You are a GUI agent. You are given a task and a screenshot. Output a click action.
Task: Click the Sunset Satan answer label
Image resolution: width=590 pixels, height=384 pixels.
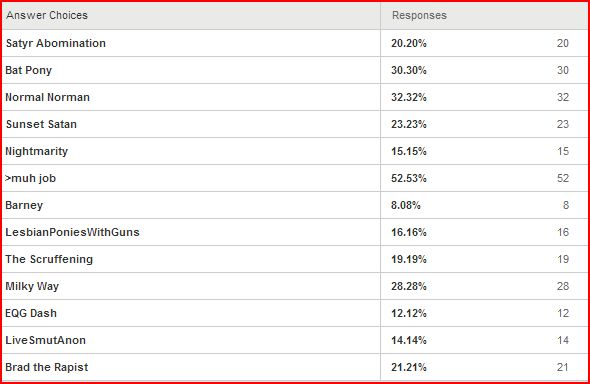41,124
